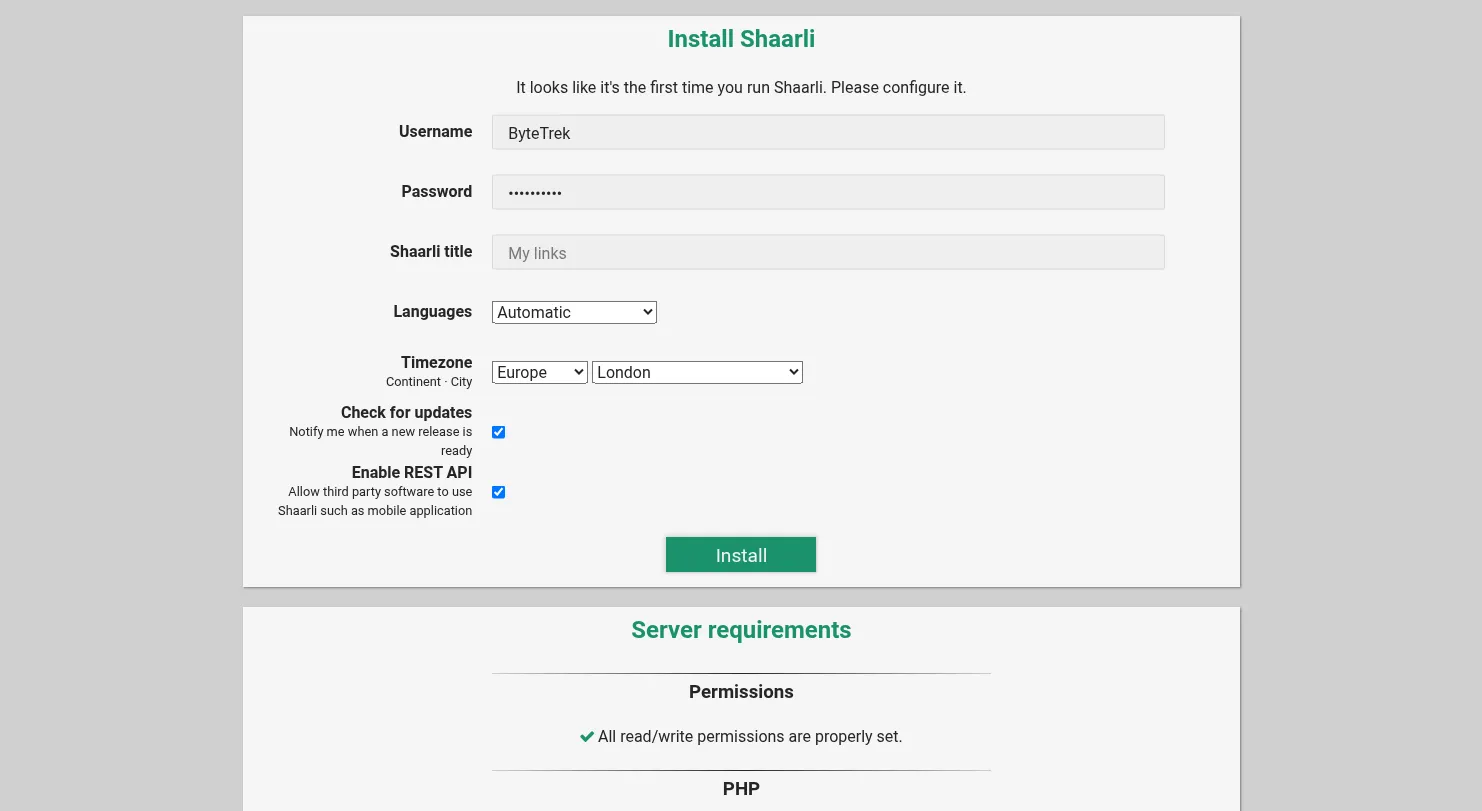Screen dimensions: 1482x811
Task: Click inside the Username field containing ByteTrek
Action: (x=828, y=132)
